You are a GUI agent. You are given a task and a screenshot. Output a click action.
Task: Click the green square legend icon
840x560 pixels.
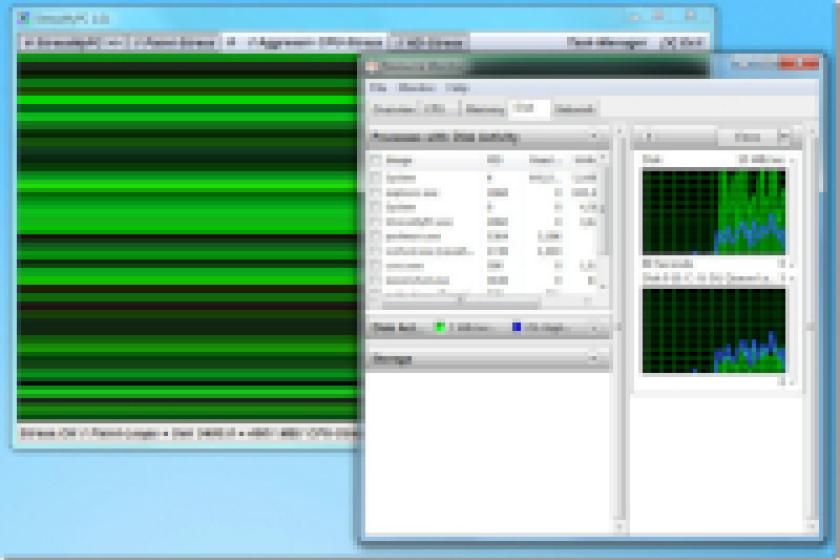pyautogui.click(x=440, y=327)
